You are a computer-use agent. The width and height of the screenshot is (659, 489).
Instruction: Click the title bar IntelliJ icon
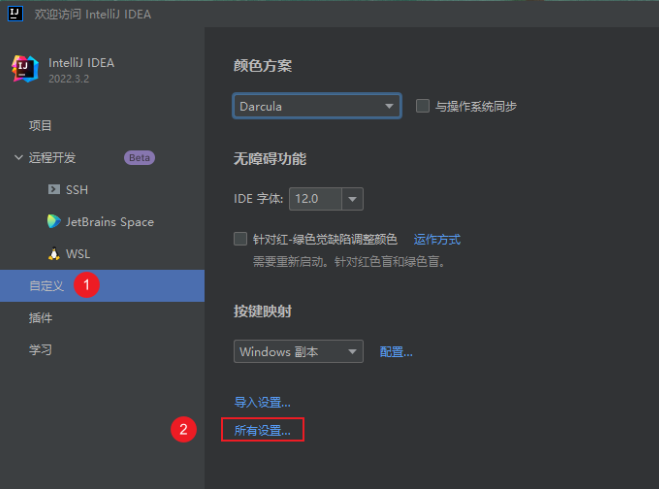coord(16,15)
